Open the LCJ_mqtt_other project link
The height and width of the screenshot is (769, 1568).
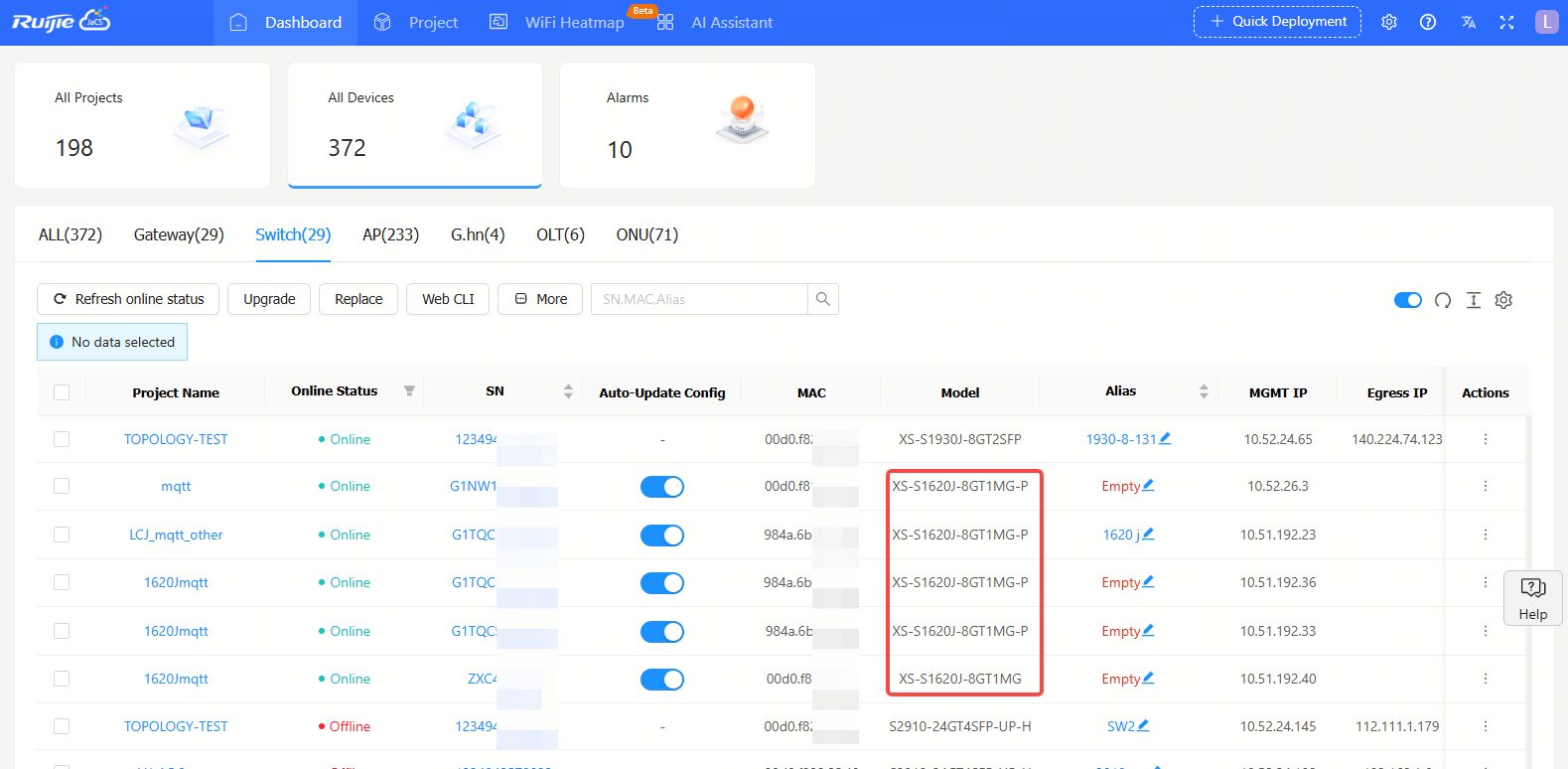pos(176,535)
